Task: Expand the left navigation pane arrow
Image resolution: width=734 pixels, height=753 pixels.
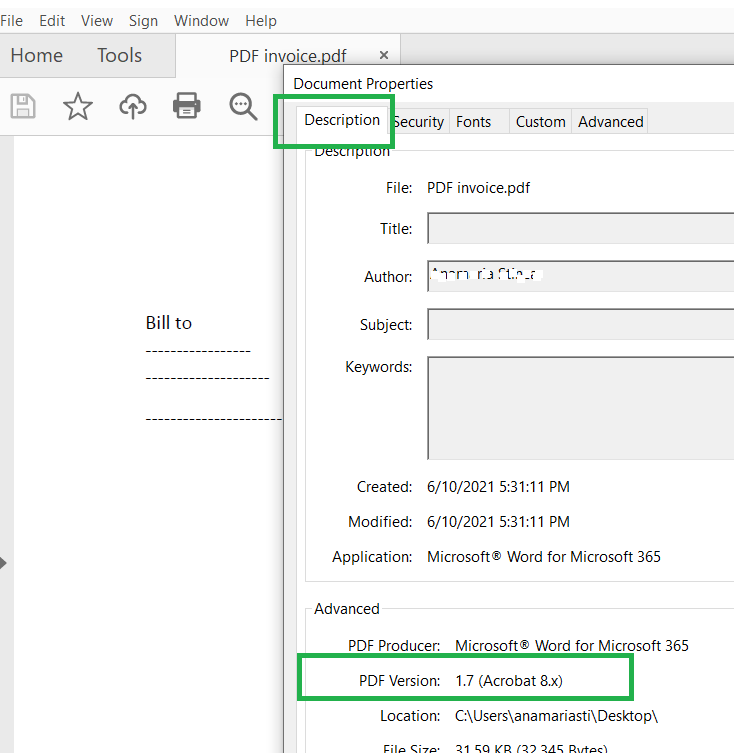Action: coord(4,563)
